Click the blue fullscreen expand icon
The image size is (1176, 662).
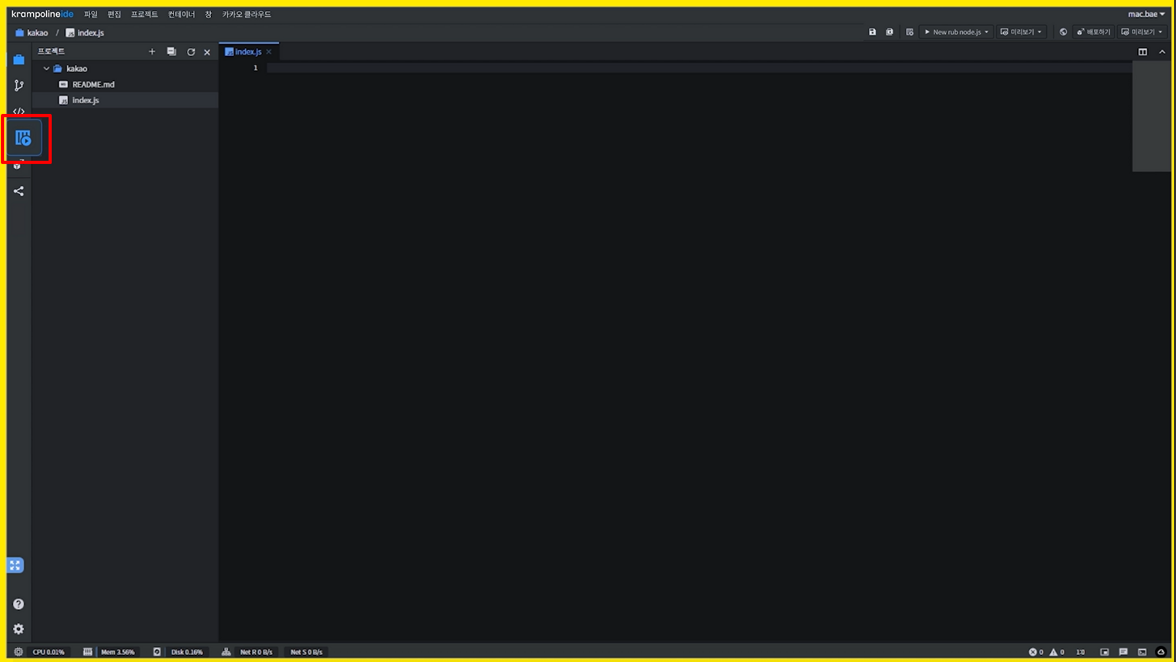15,565
